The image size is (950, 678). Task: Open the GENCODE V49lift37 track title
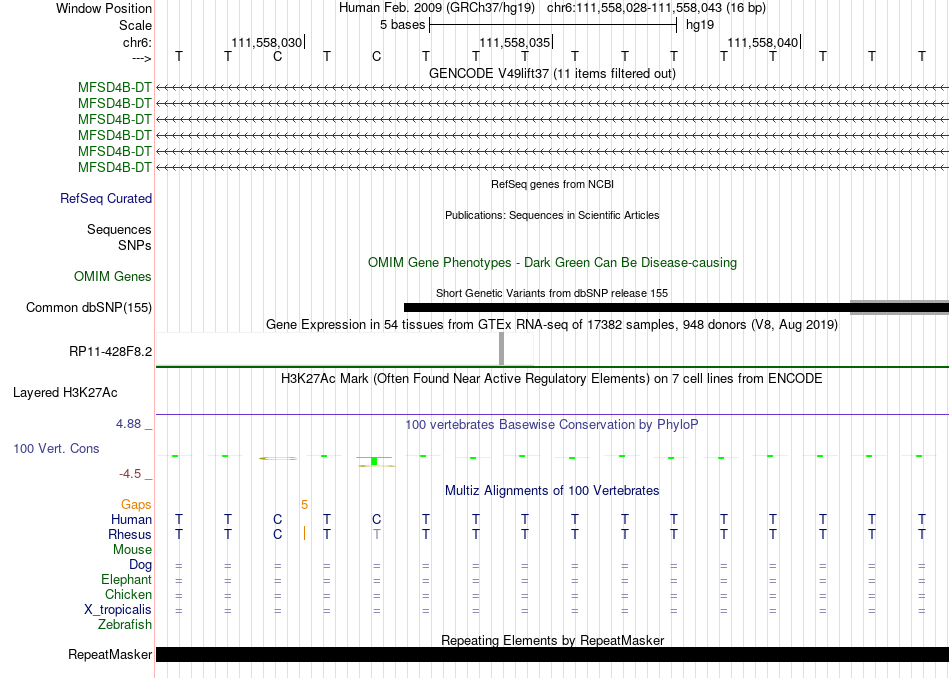[552, 73]
